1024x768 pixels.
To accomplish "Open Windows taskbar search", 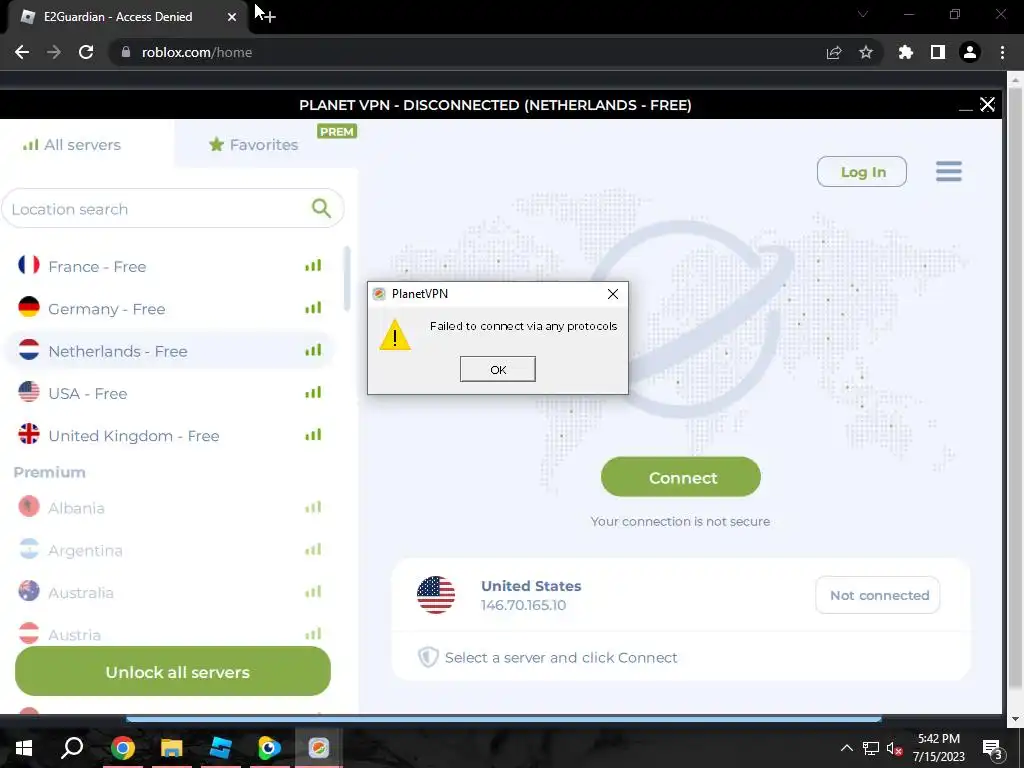I will (72, 748).
